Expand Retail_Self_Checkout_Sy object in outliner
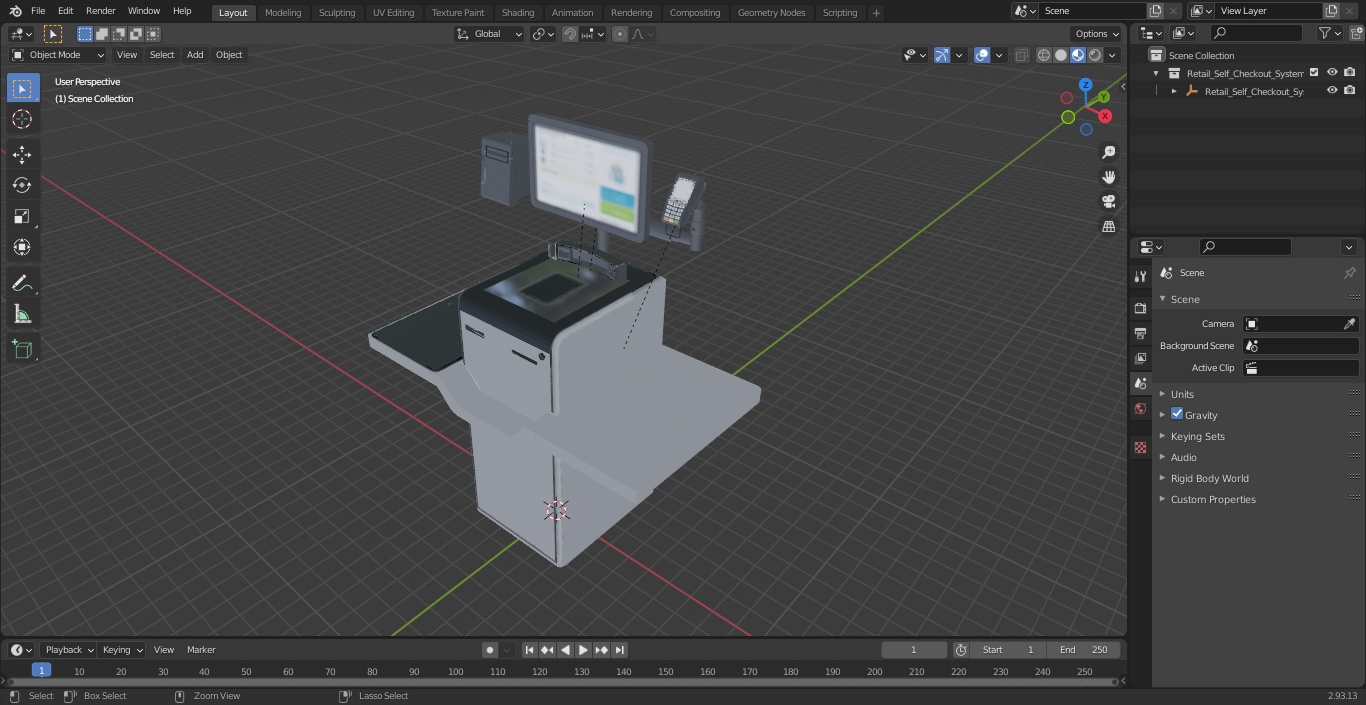The image size is (1366, 705). coord(1174,91)
